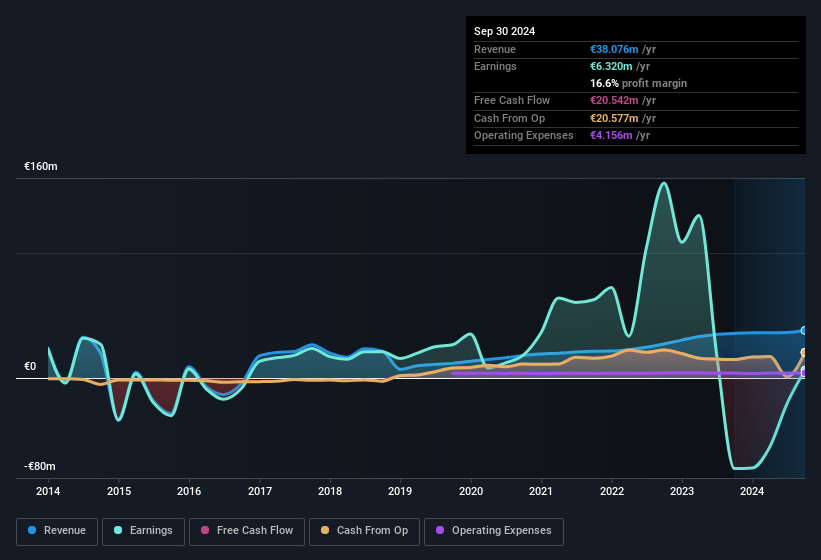Click the pink dot in Free Cash Flow legend

pyautogui.click(x=205, y=530)
